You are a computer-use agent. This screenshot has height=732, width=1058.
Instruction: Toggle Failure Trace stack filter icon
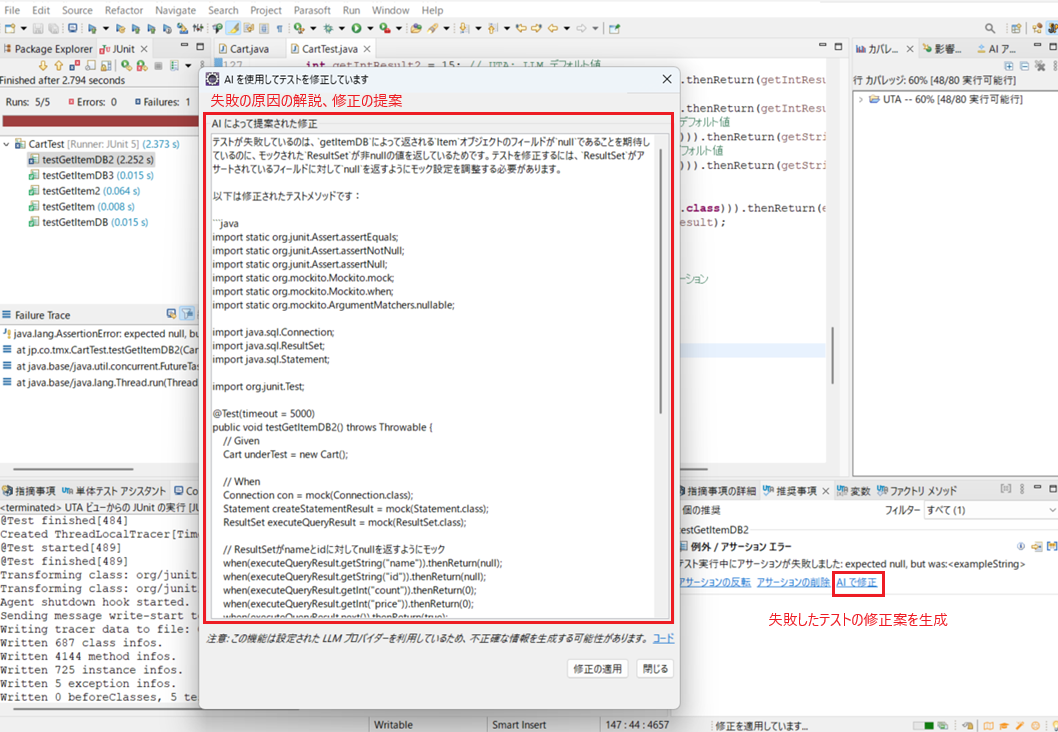click(x=188, y=314)
